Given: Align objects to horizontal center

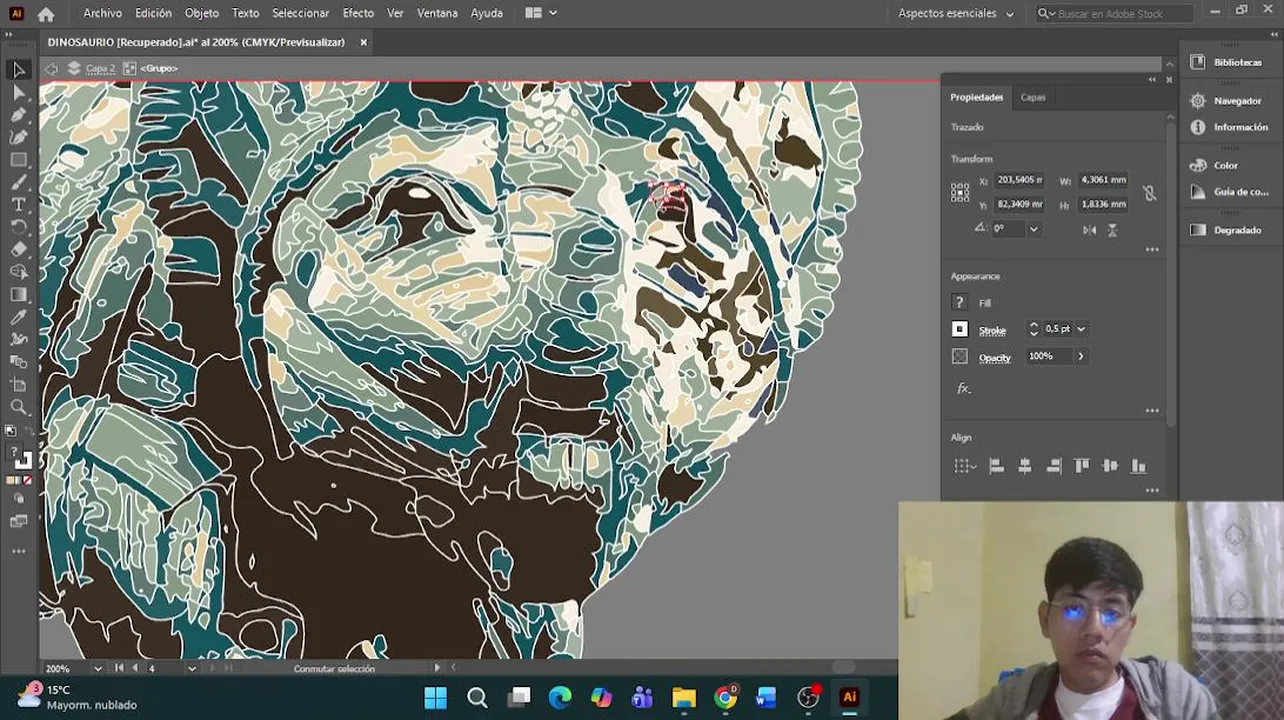Looking at the screenshot, I should point(1024,466).
